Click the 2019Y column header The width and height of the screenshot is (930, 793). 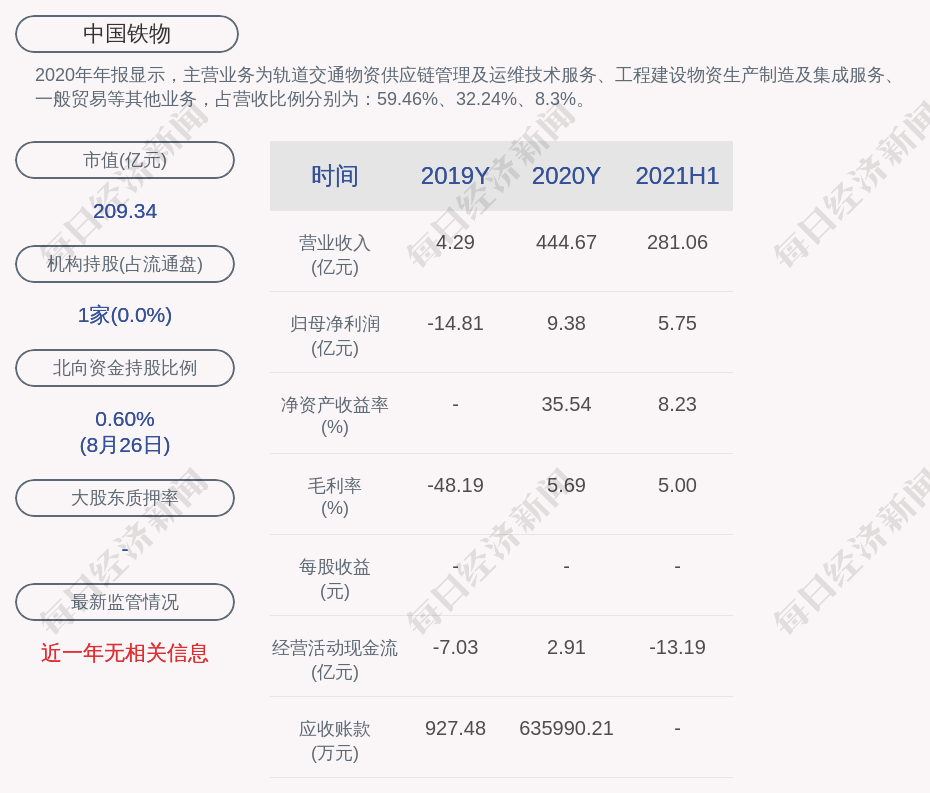(455, 176)
